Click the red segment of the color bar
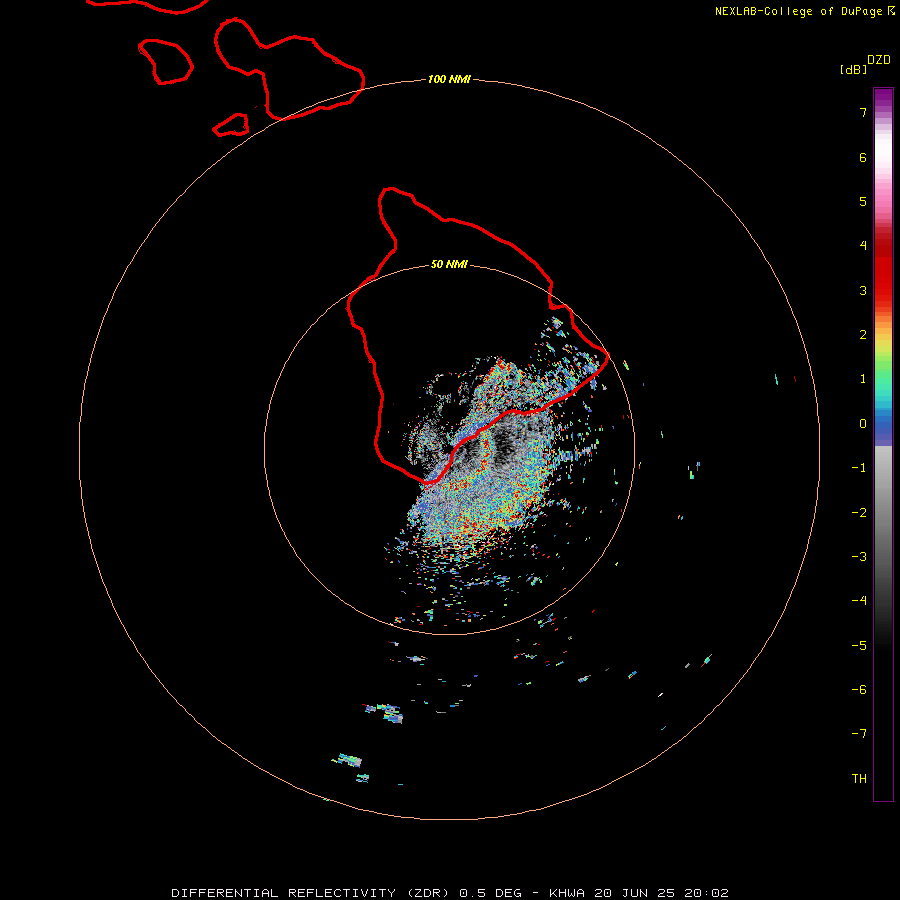The width and height of the screenshot is (900, 900). [883, 267]
